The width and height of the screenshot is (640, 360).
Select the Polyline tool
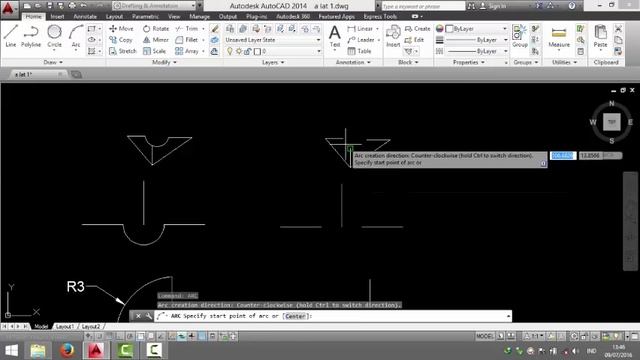pyautogui.click(x=31, y=36)
